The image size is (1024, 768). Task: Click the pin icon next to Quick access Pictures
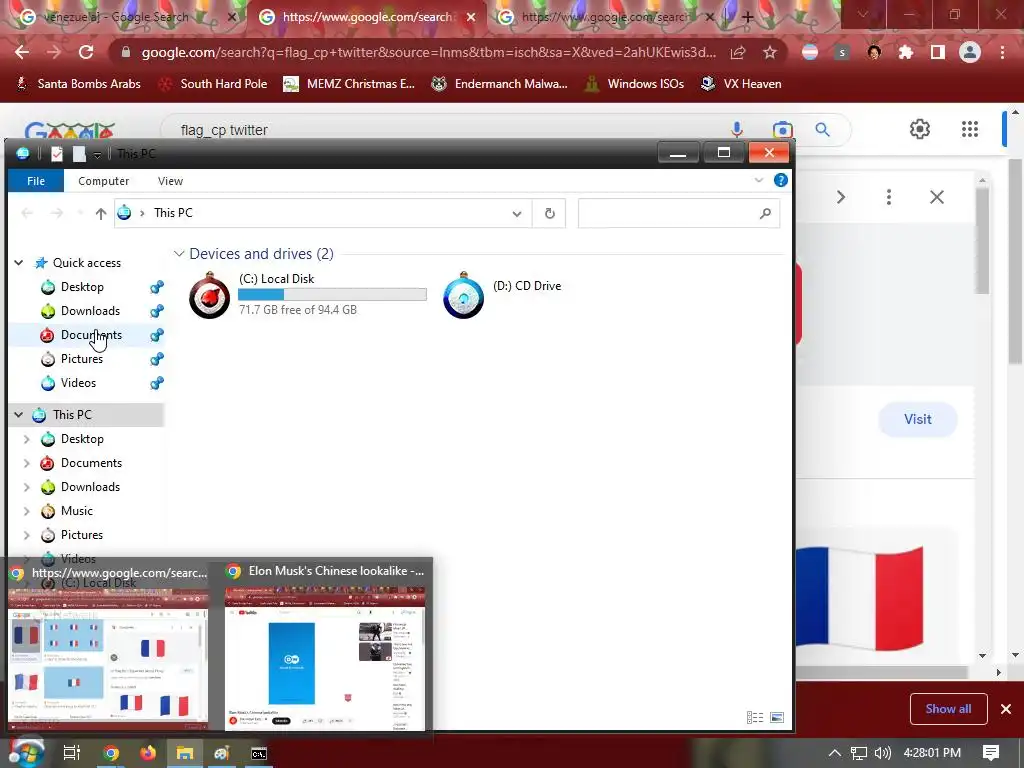pyautogui.click(x=157, y=359)
